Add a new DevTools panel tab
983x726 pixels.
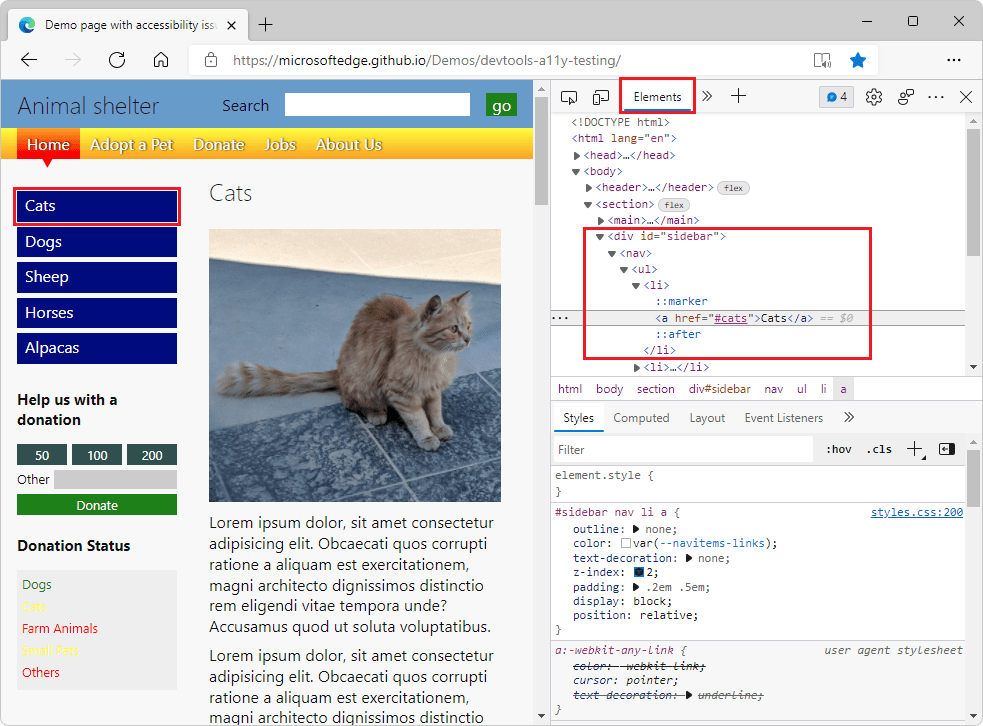(738, 96)
